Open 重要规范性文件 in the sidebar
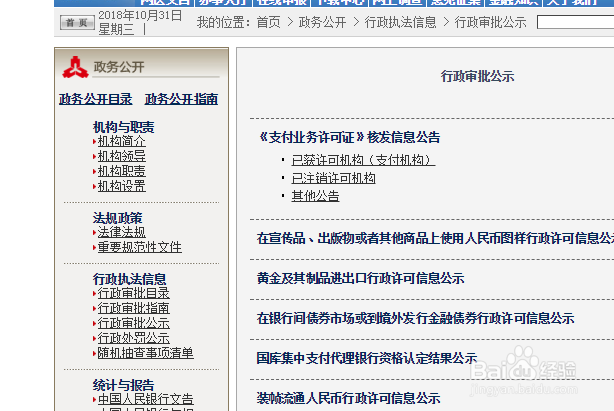This screenshot has height=411, width=614. click(139, 247)
